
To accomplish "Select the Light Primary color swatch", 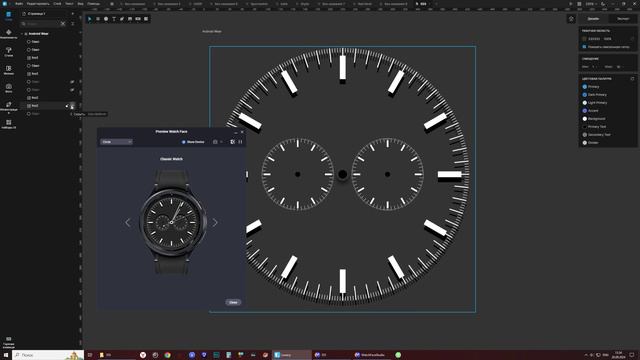I will click(584, 103).
